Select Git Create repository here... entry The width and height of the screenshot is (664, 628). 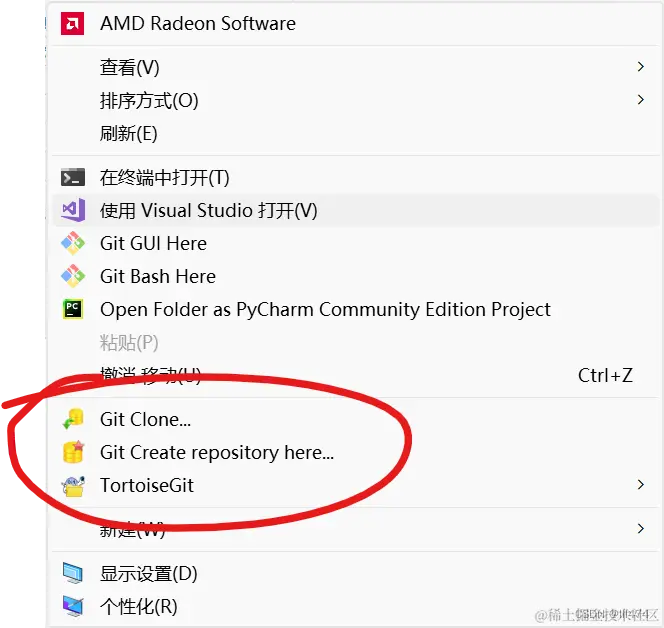pyautogui.click(x=217, y=452)
